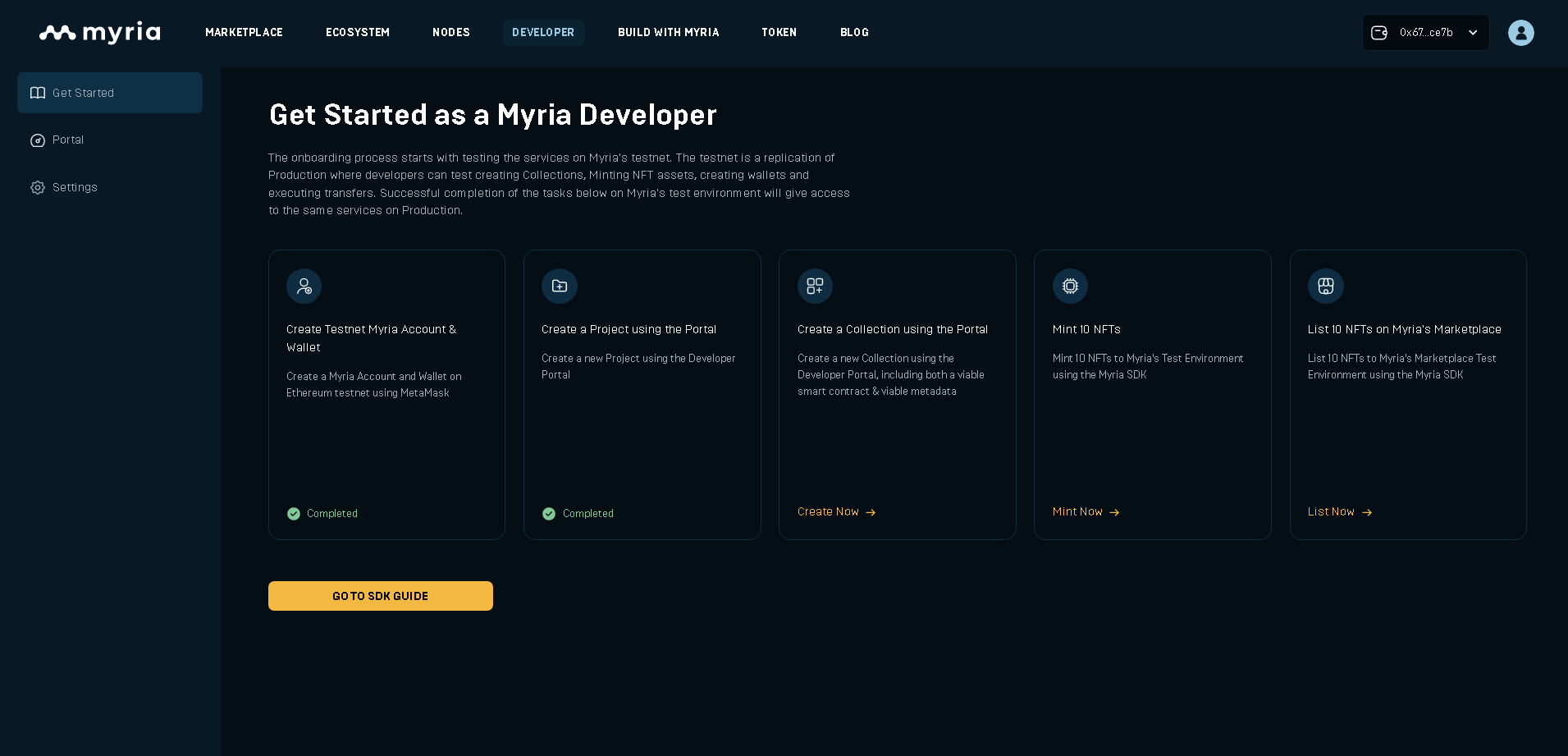The width and height of the screenshot is (1568, 756).
Task: Click the Settings gear icon
Action: (38, 188)
